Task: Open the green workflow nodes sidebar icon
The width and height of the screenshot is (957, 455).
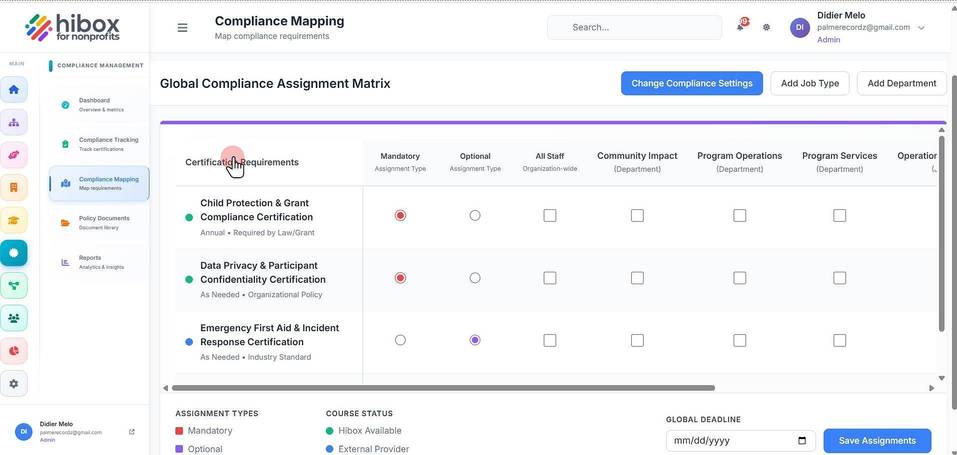Action: click(13, 285)
